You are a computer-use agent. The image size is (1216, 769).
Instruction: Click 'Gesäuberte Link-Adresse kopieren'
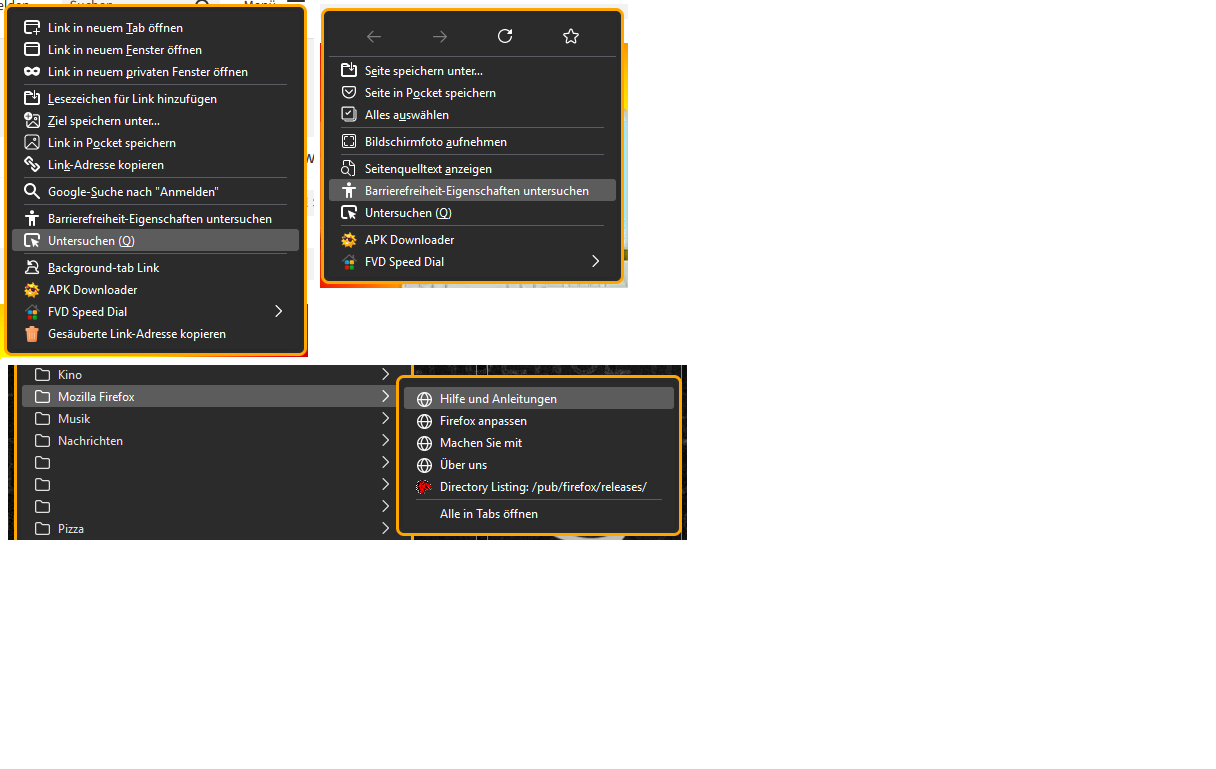tap(155, 334)
